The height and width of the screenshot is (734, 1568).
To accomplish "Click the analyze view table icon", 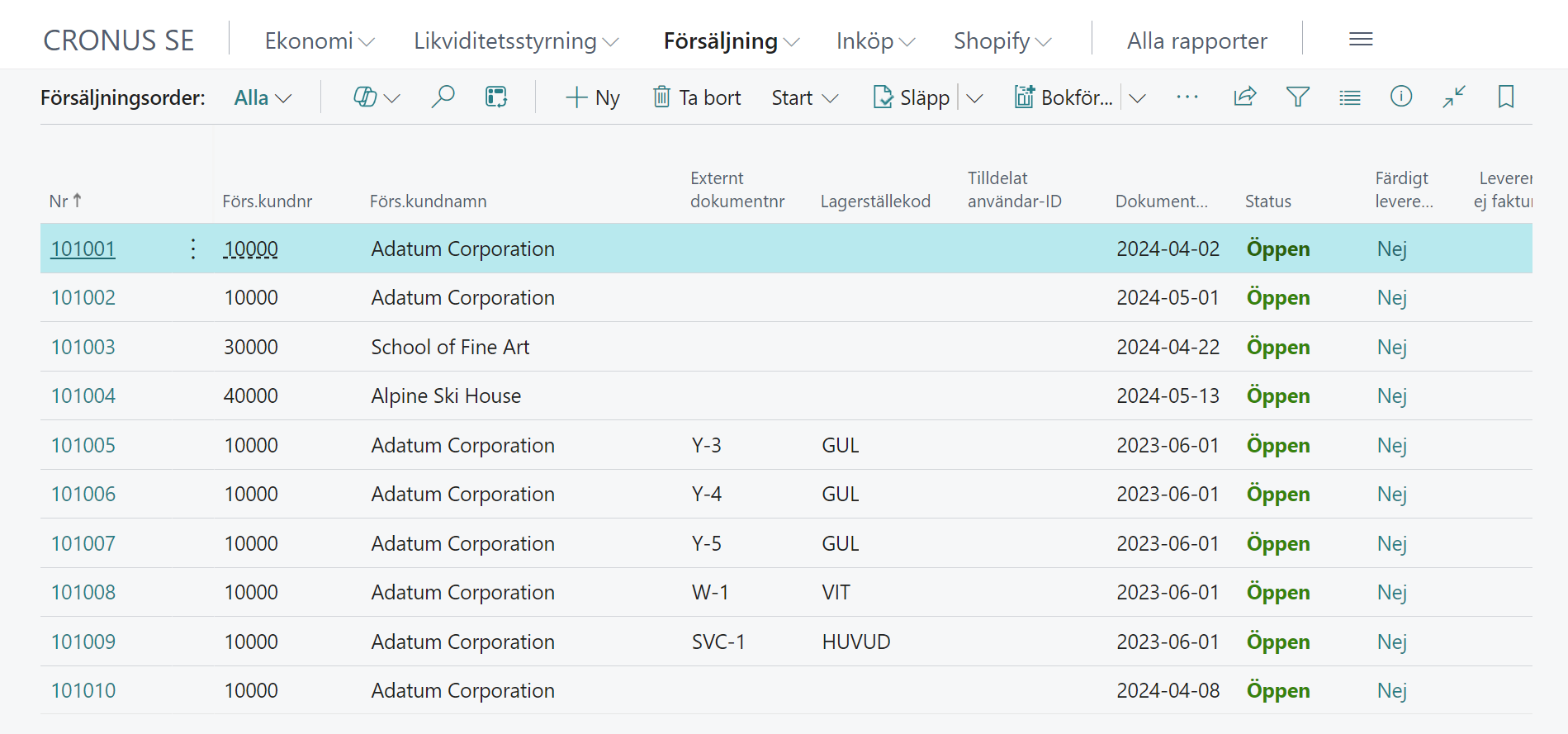I will point(496,97).
